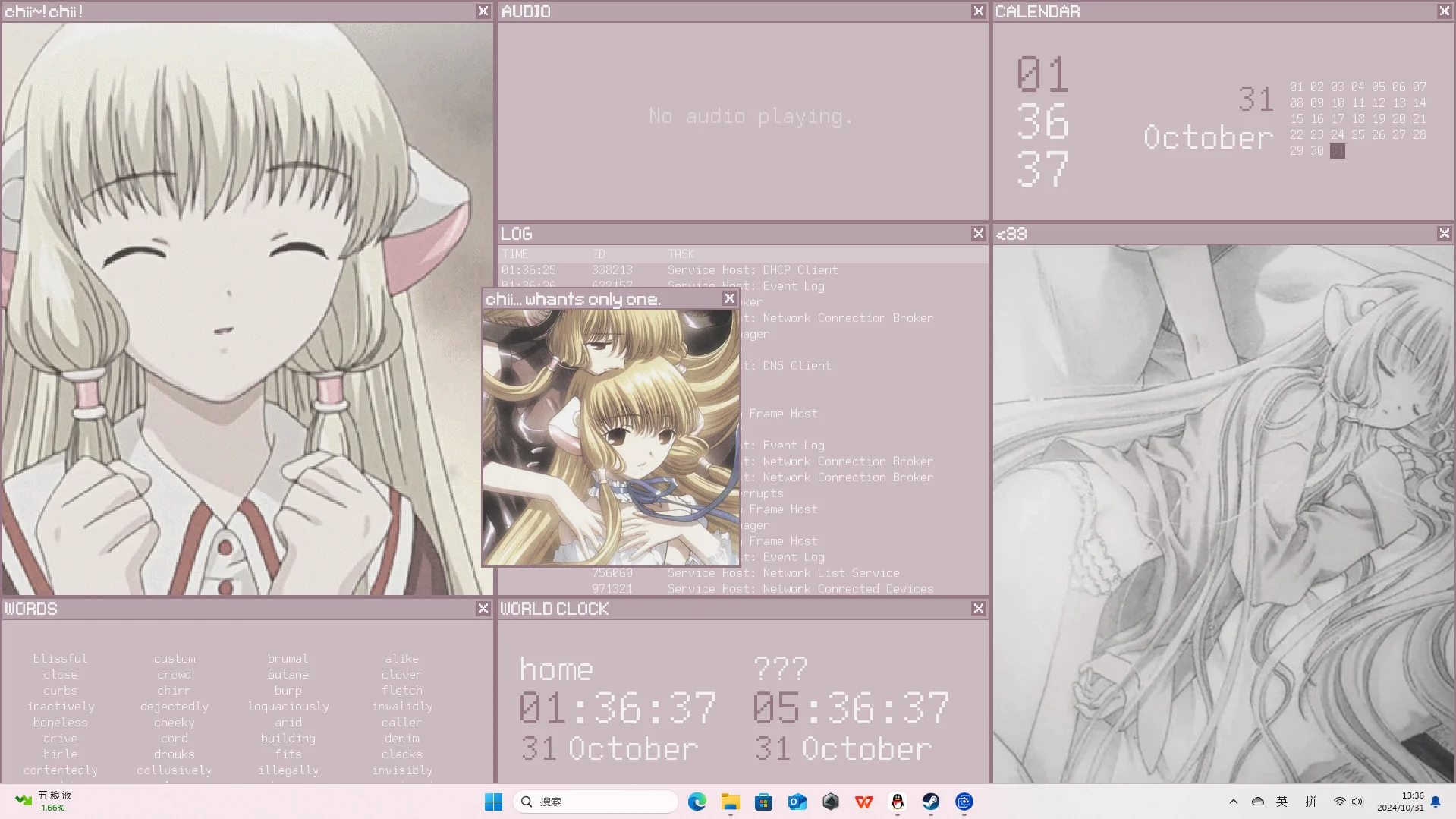Viewport: 1456px width, 819px height.
Task: Click the word 'blissful' in WORDS
Action: pos(60,659)
